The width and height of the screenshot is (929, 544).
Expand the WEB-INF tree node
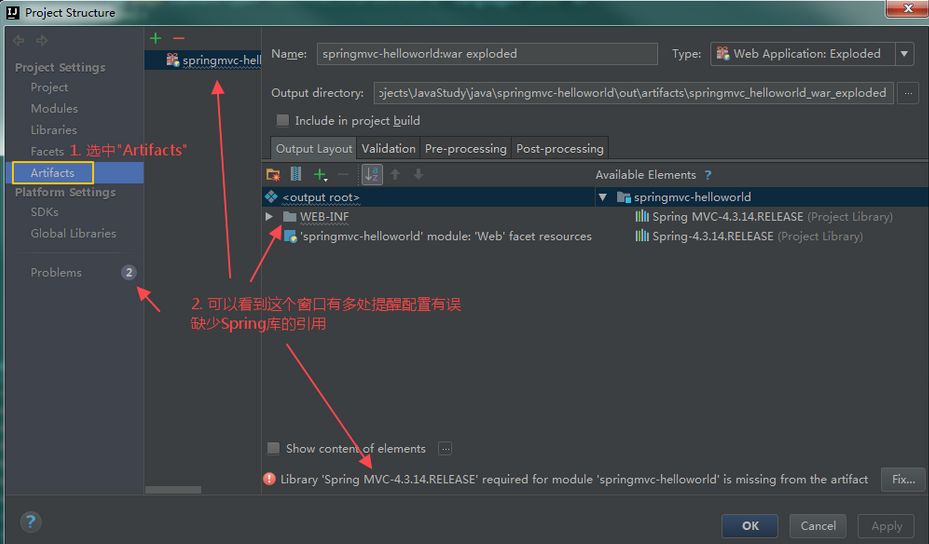(x=269, y=216)
